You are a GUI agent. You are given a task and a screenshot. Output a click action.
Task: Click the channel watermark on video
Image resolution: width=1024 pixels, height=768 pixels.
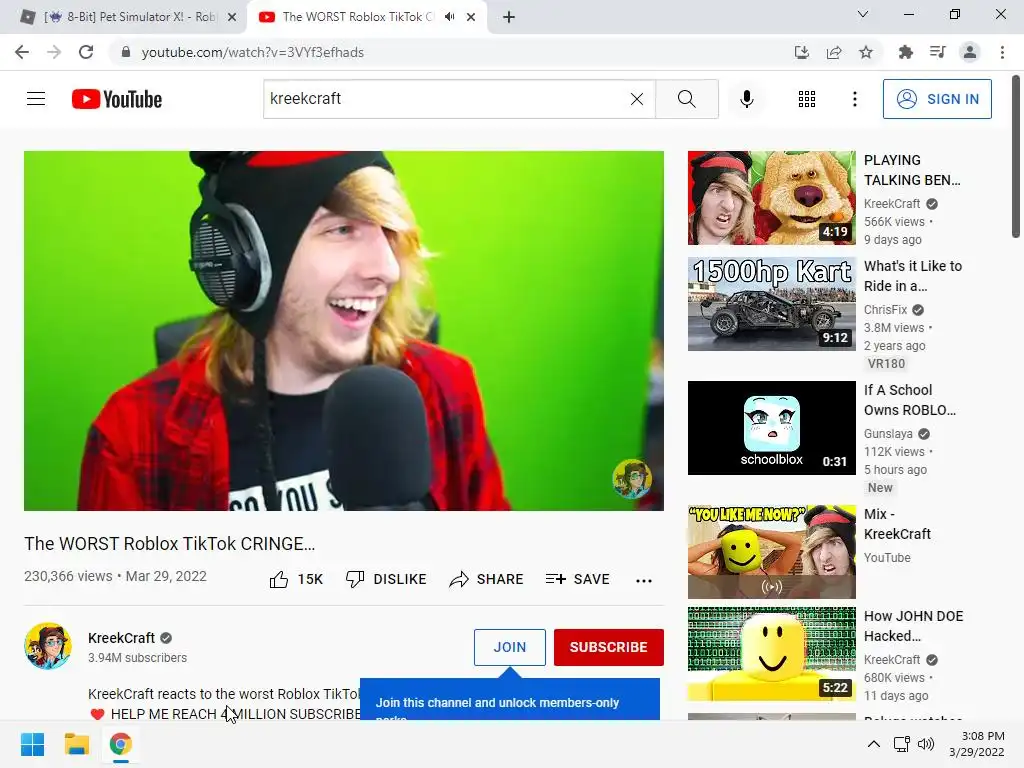(632, 479)
